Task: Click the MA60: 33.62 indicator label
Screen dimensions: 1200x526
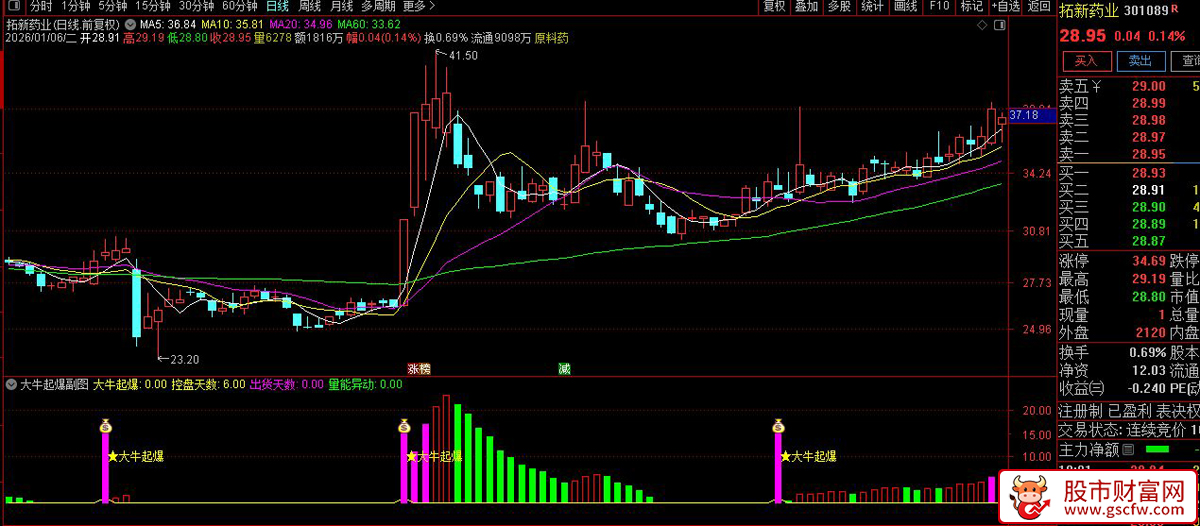Action: coord(369,23)
